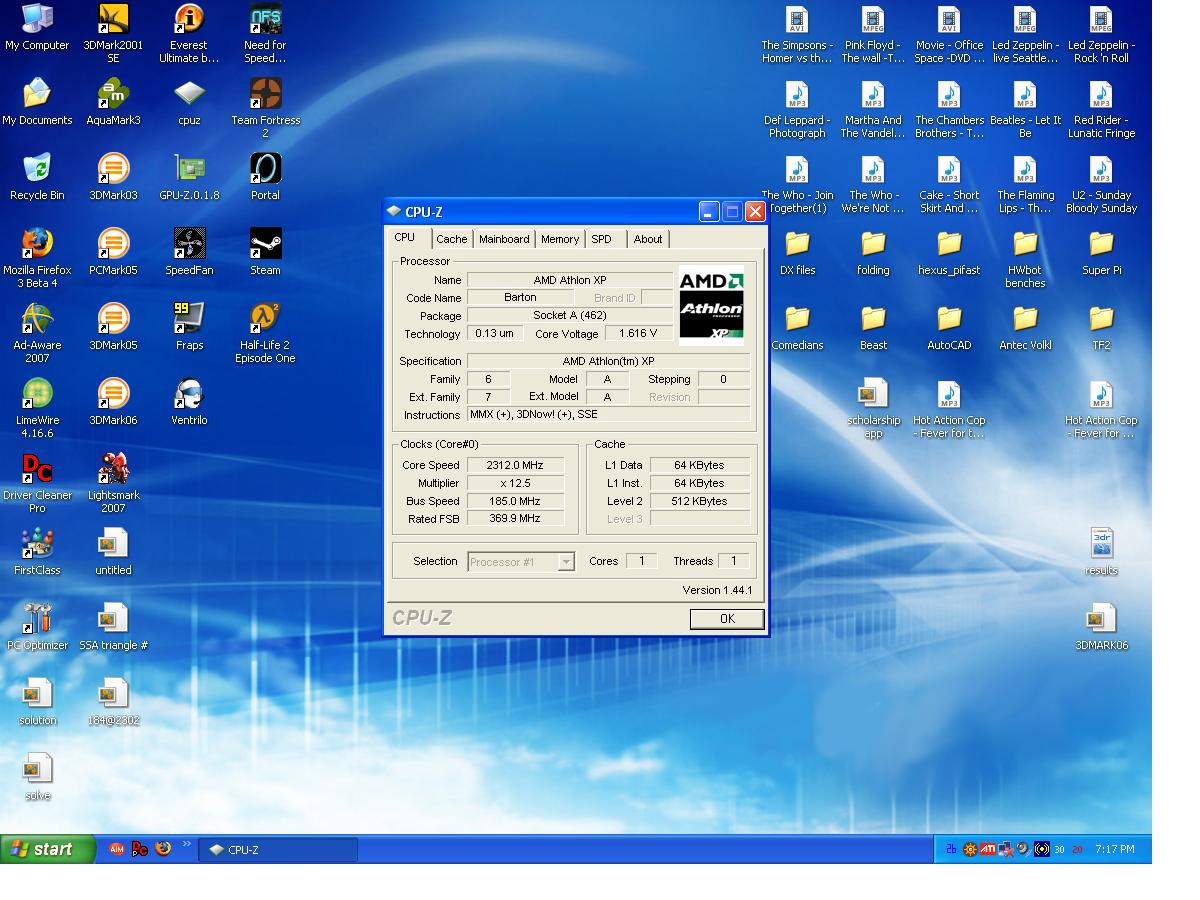This screenshot has width=1200, height=900.
Task: Click the OK button in CPU-Z
Action: pyautogui.click(x=727, y=619)
